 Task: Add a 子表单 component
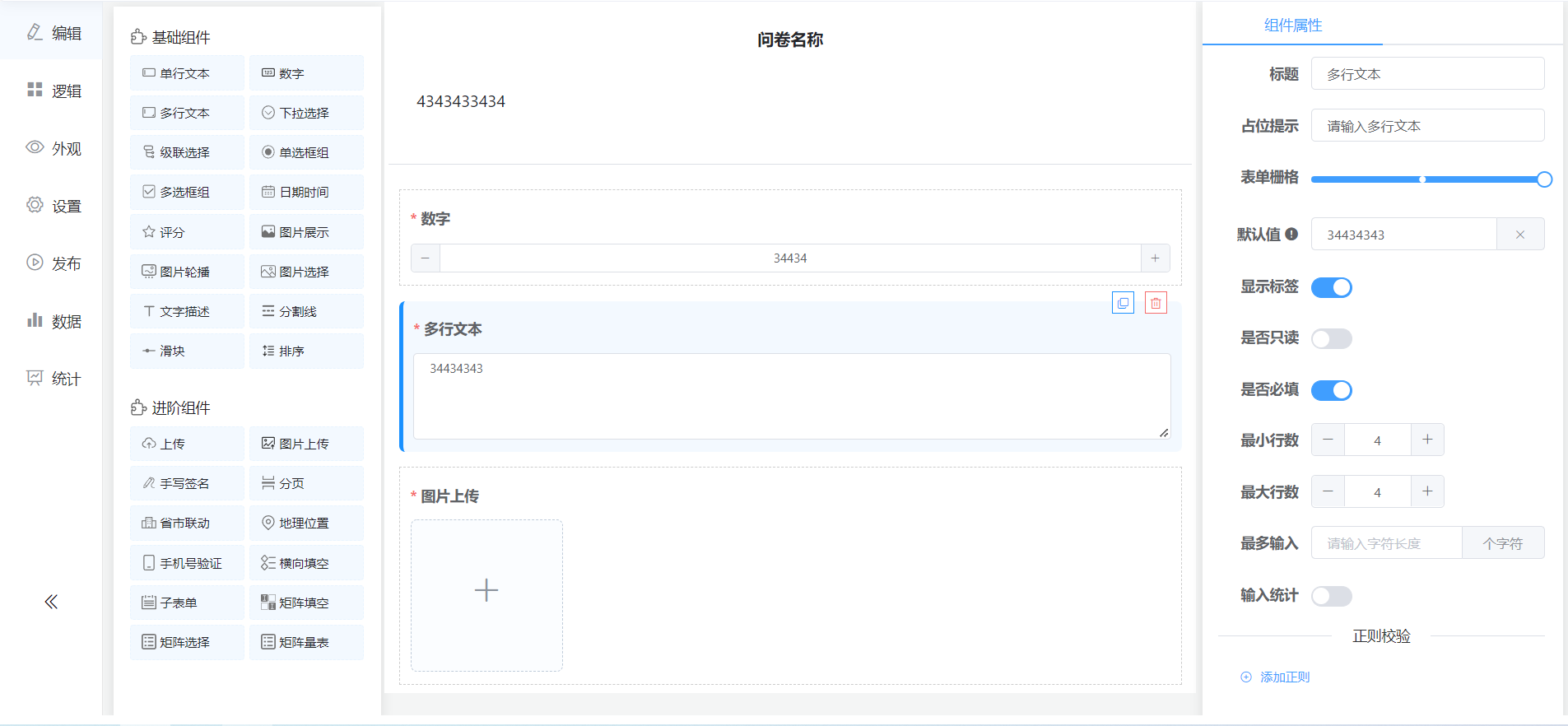187,603
